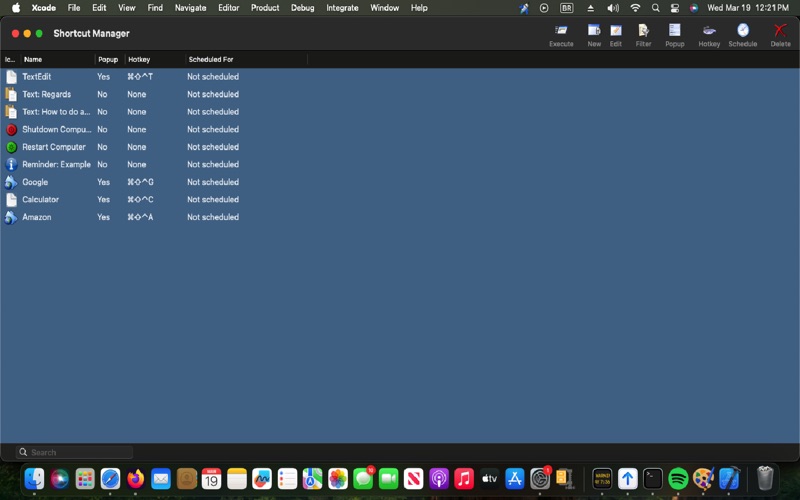The image size is (800, 500).
Task: Select the Restart Computer row name
Action: (x=54, y=147)
